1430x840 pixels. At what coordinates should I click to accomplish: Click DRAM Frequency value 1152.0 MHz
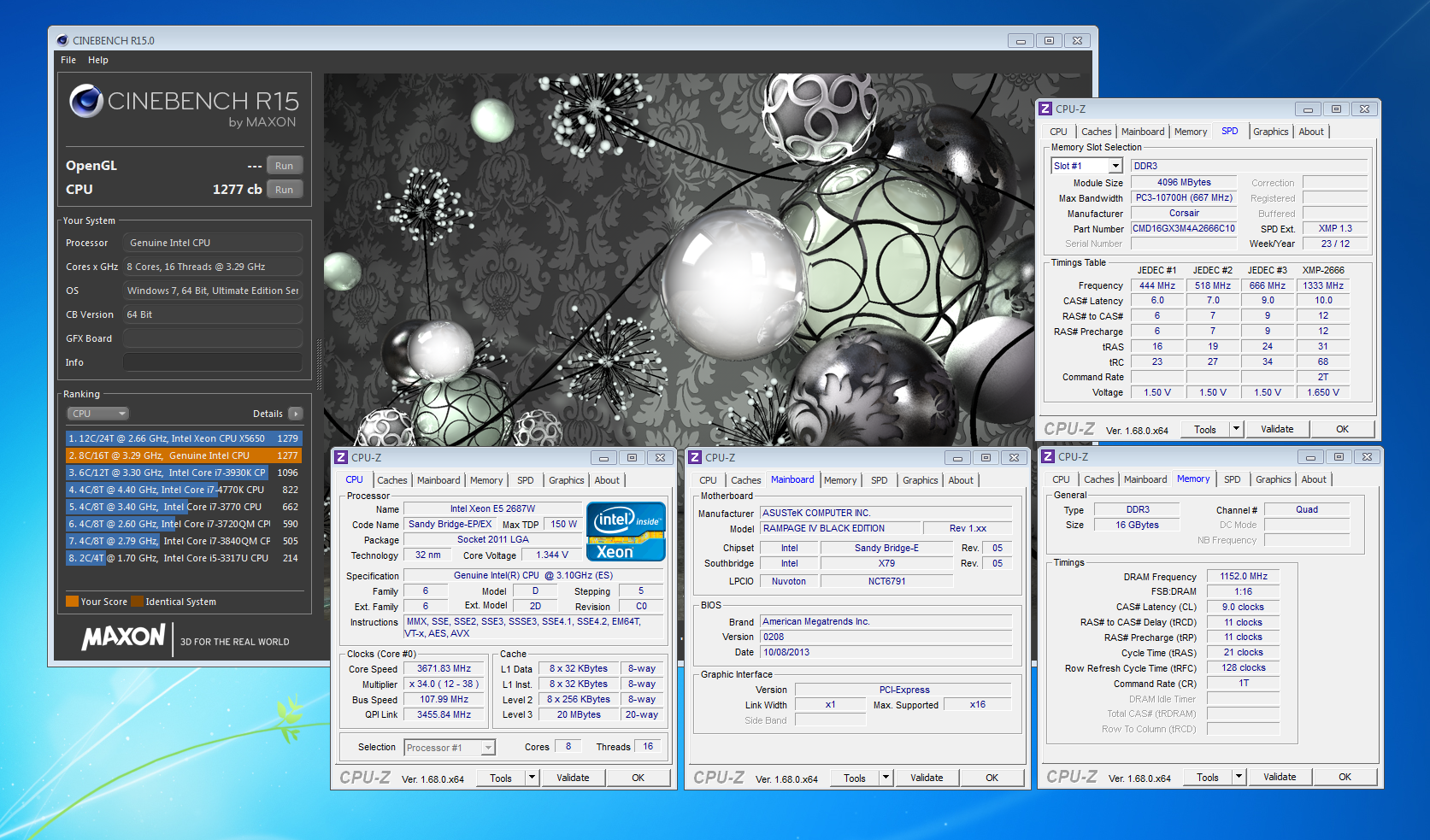click(1244, 576)
